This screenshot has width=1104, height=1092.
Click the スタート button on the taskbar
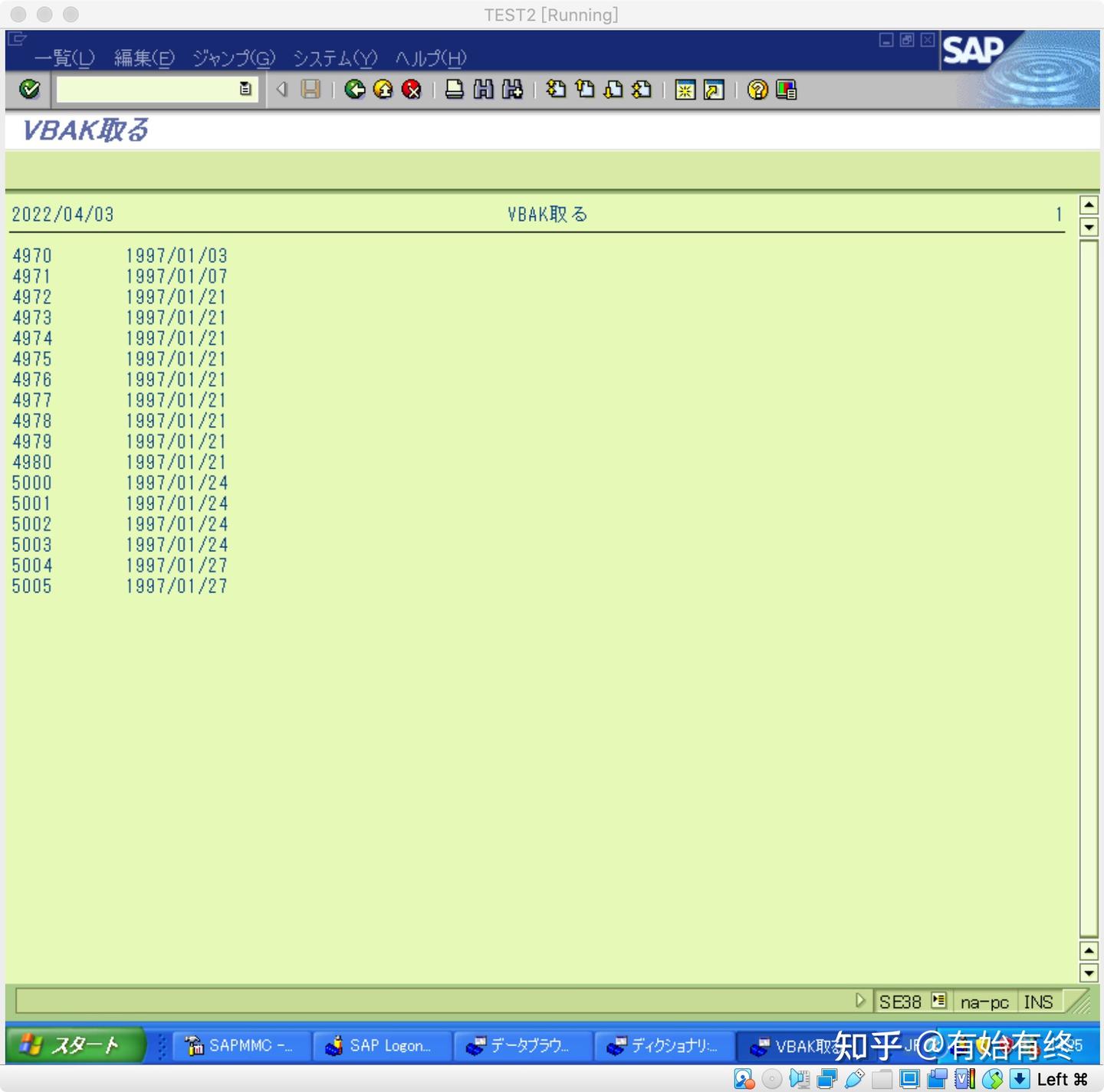point(75,1045)
